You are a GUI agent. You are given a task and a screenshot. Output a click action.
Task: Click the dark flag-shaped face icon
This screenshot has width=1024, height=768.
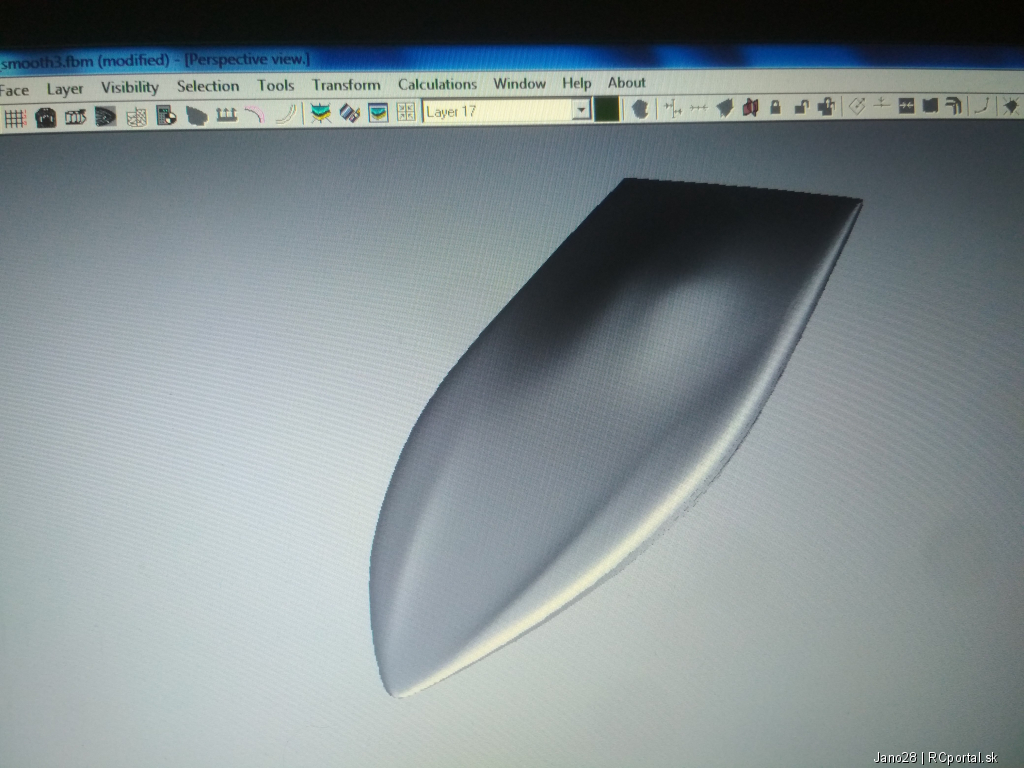tap(930, 105)
